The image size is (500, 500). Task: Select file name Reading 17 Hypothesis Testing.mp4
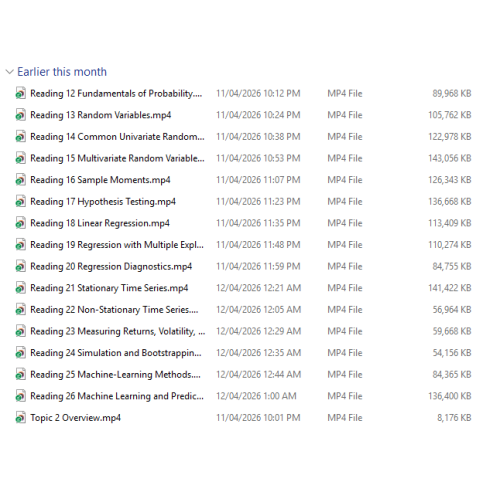point(103,202)
